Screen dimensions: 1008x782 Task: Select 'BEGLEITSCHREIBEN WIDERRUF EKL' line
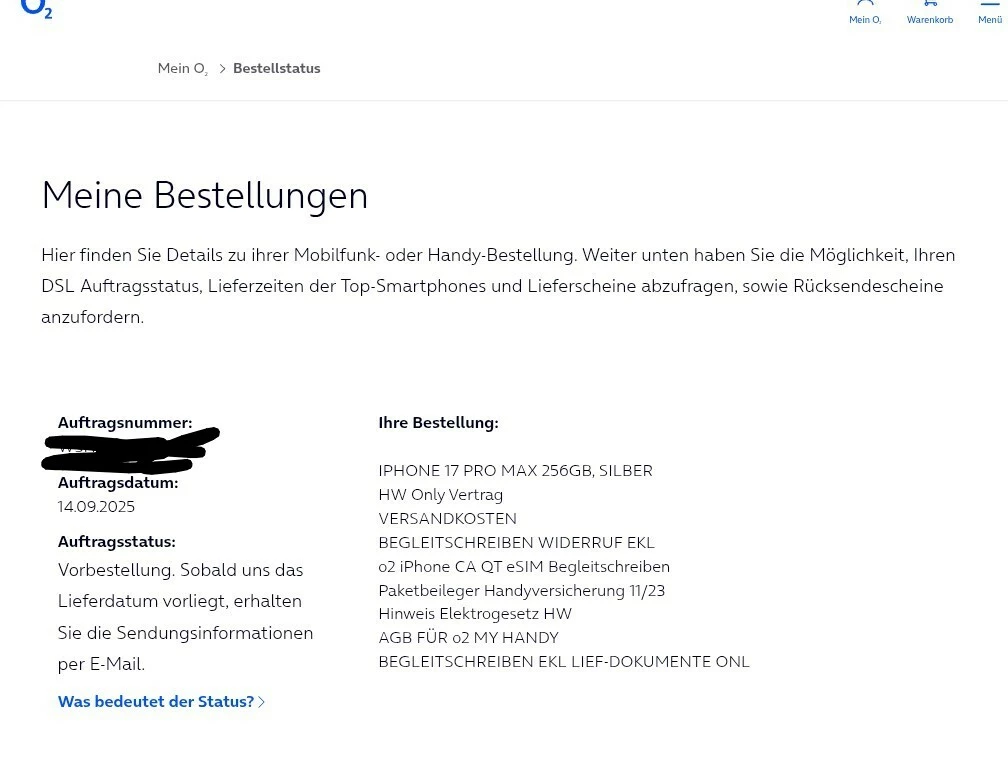(x=517, y=543)
